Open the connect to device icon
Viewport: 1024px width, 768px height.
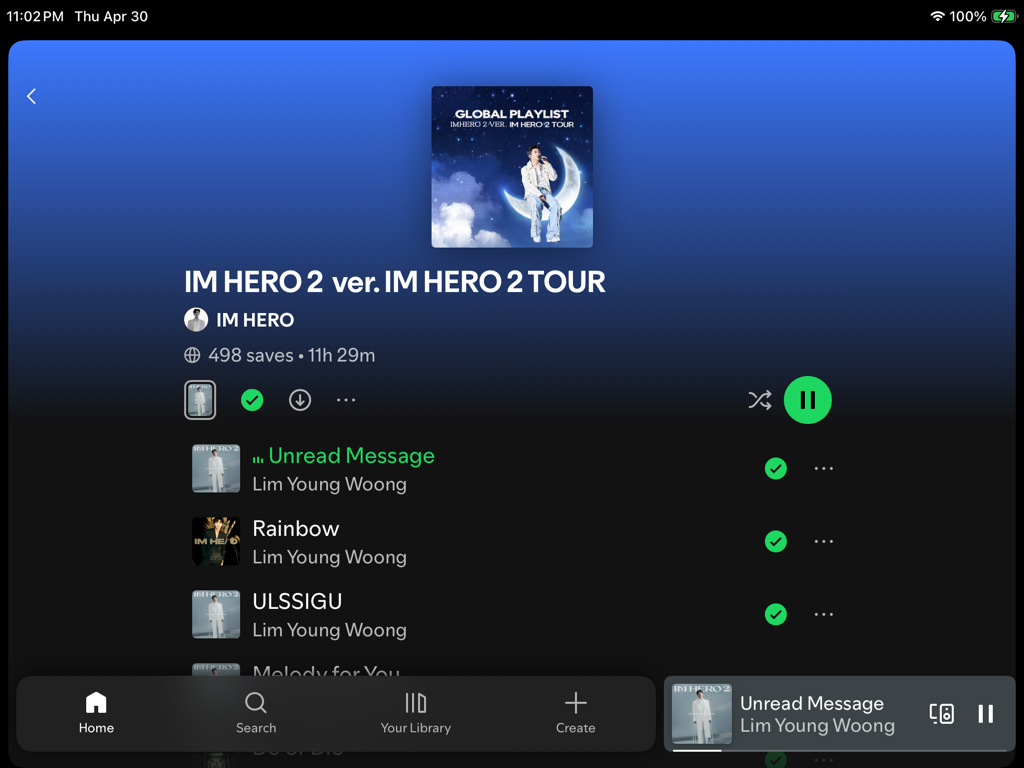tap(942, 714)
